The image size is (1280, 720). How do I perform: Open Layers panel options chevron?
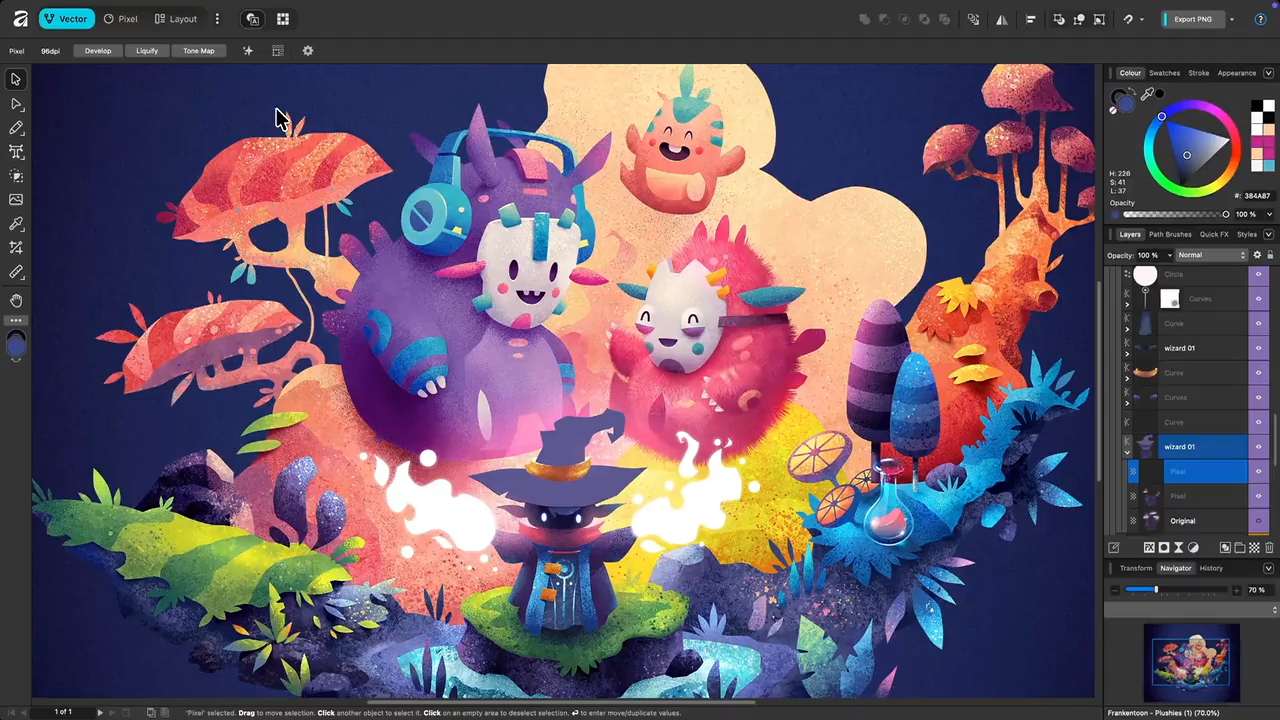(x=1269, y=234)
